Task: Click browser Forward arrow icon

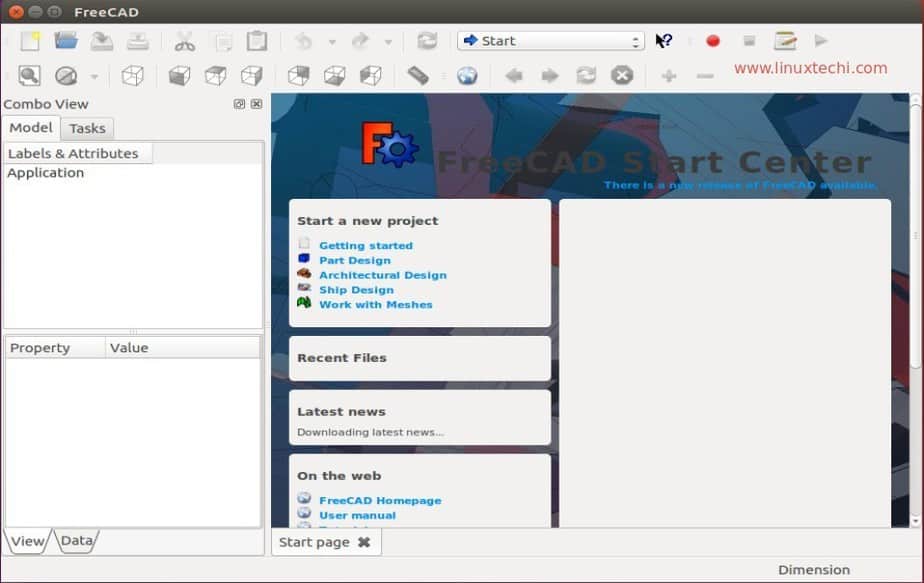Action: pyautogui.click(x=550, y=75)
